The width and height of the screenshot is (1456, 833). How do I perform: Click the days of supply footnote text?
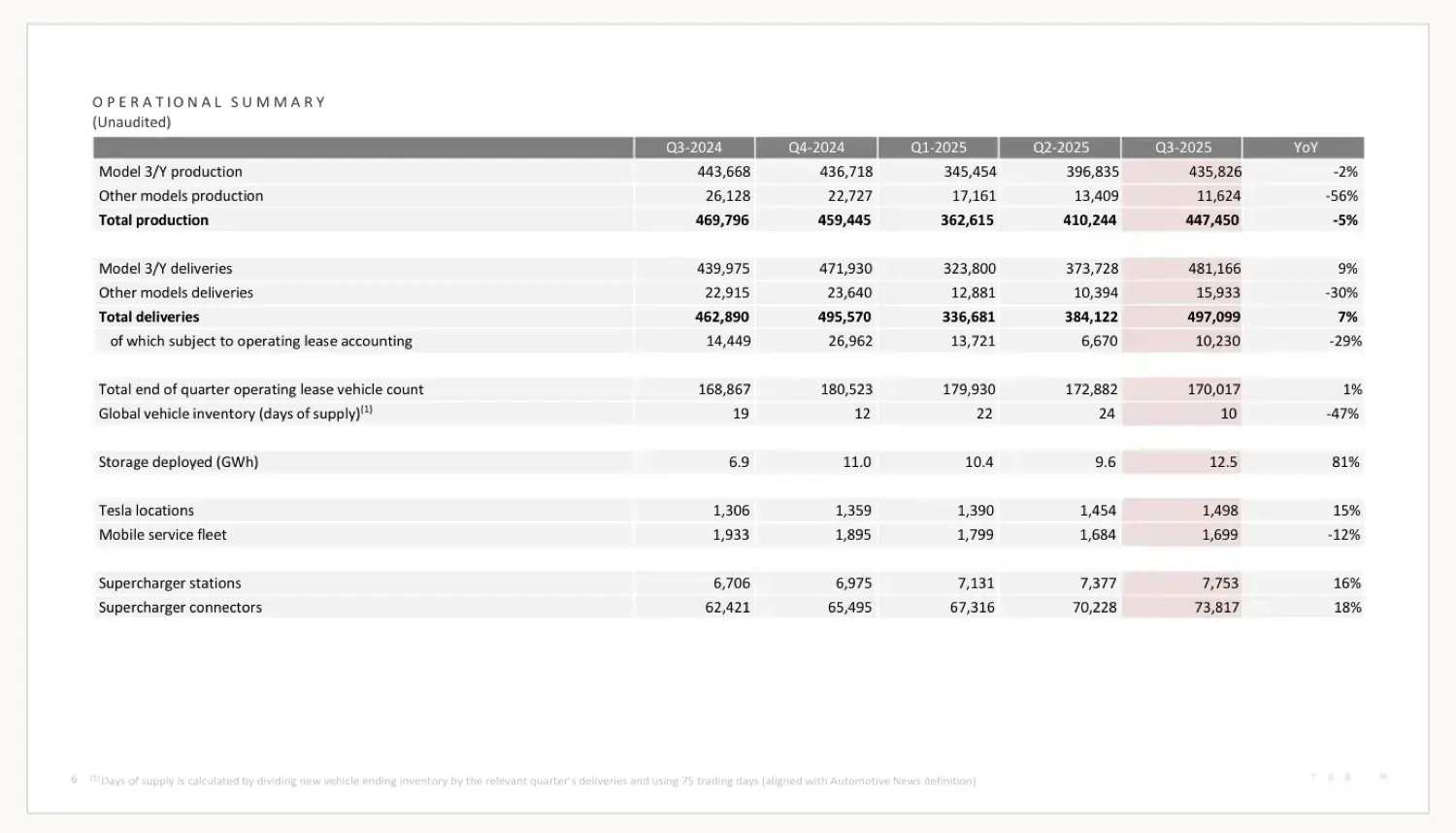point(538,781)
